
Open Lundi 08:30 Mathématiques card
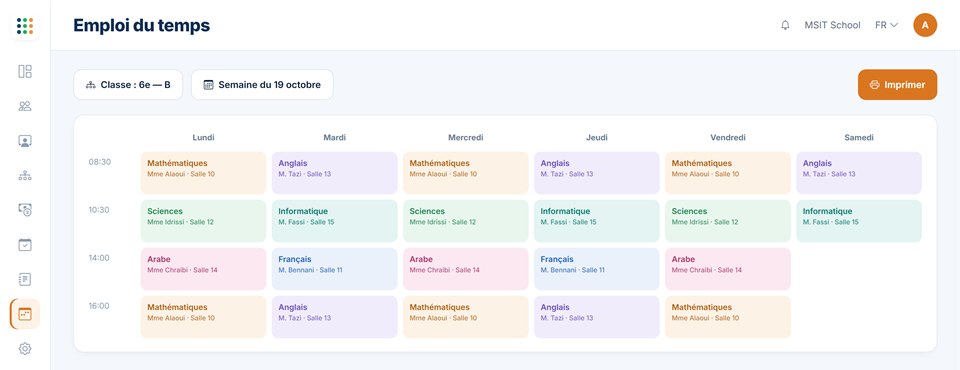(x=203, y=173)
